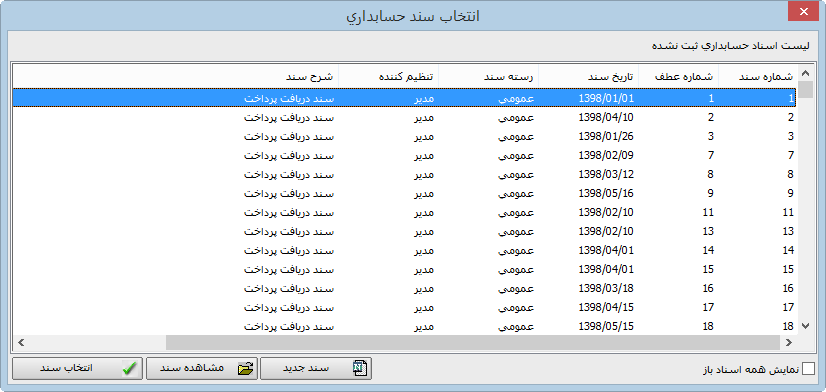Screen dimensions: 826x392
Task: Click سند دریافت پرداخت in document 9 row
Action: [289, 193]
